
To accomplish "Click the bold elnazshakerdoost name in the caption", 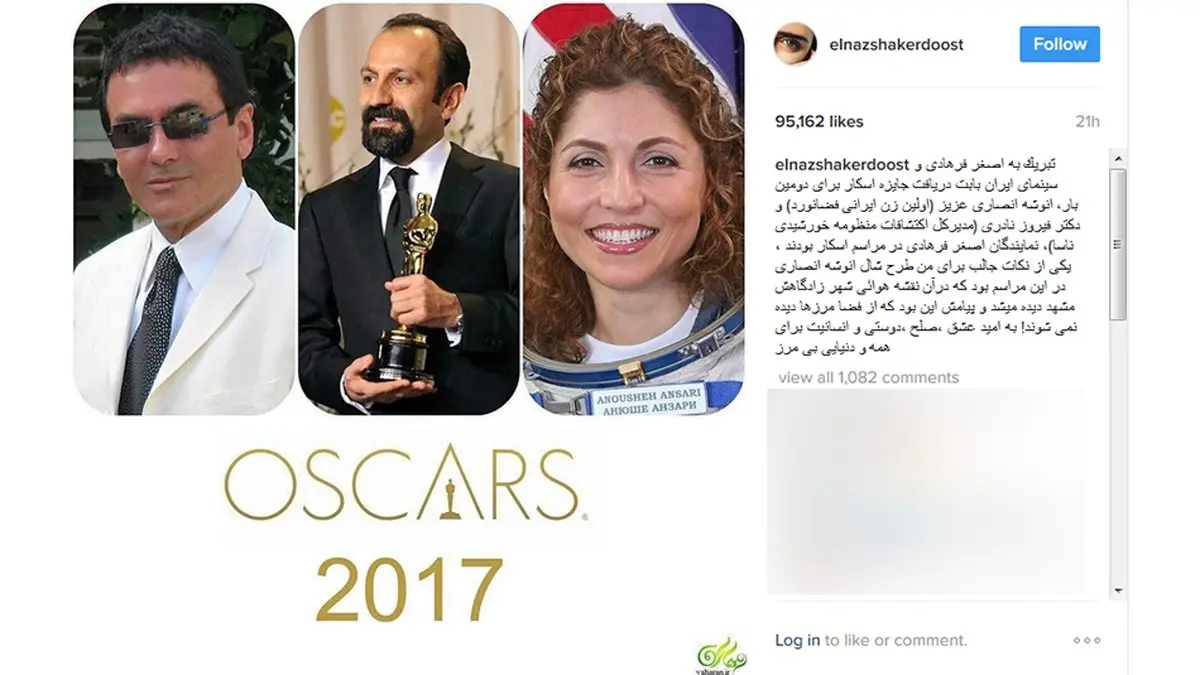I will click(842, 164).
